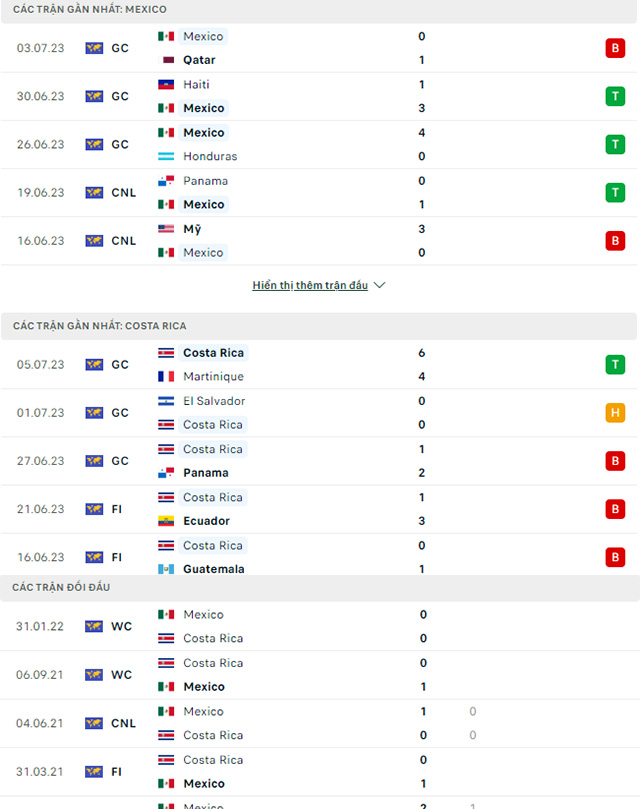Viewport: 640px width, 809px height.
Task: Click competition logo beside 03.07.23 GC
Action: [x=94, y=48]
